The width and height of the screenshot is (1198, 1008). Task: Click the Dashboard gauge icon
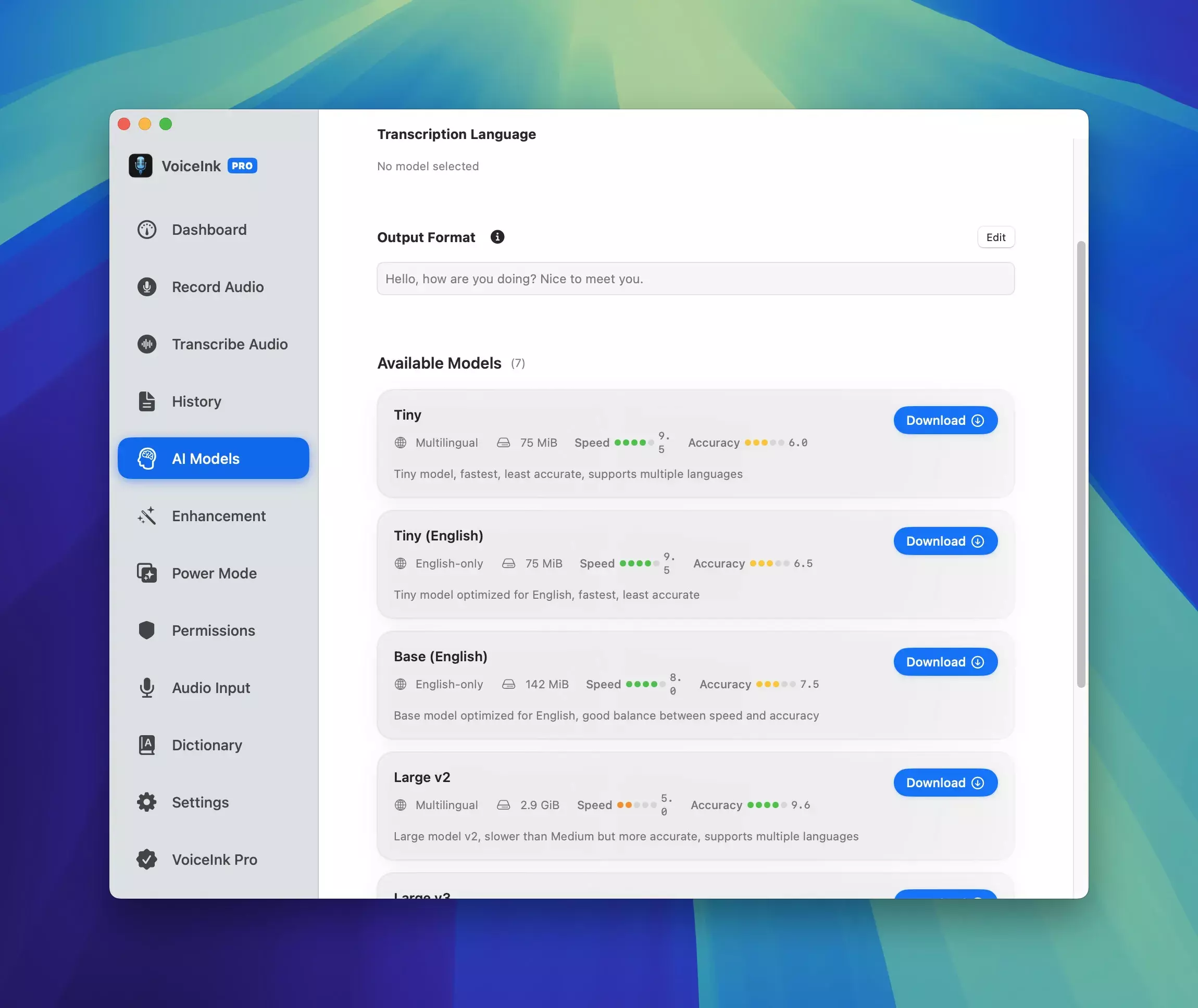tap(147, 230)
